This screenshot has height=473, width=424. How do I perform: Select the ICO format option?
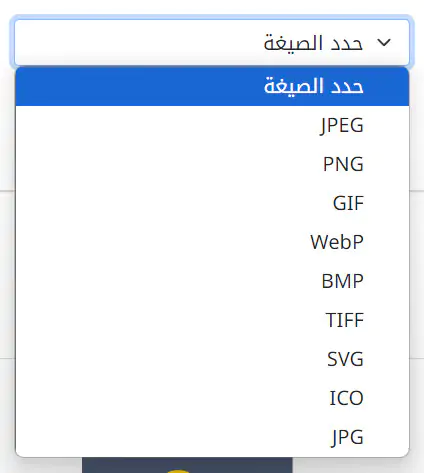(x=212, y=398)
